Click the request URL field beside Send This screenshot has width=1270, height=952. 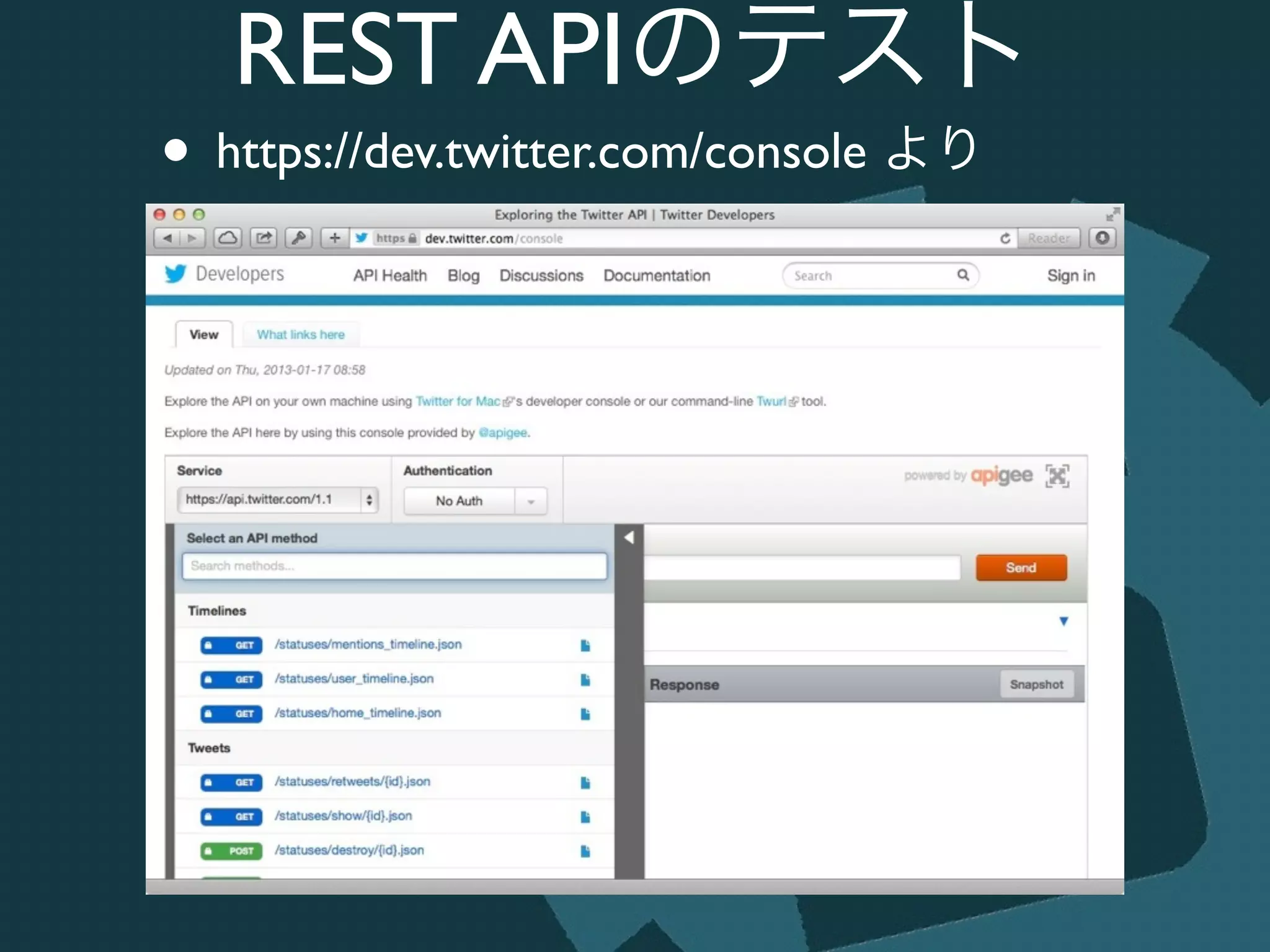(802, 568)
